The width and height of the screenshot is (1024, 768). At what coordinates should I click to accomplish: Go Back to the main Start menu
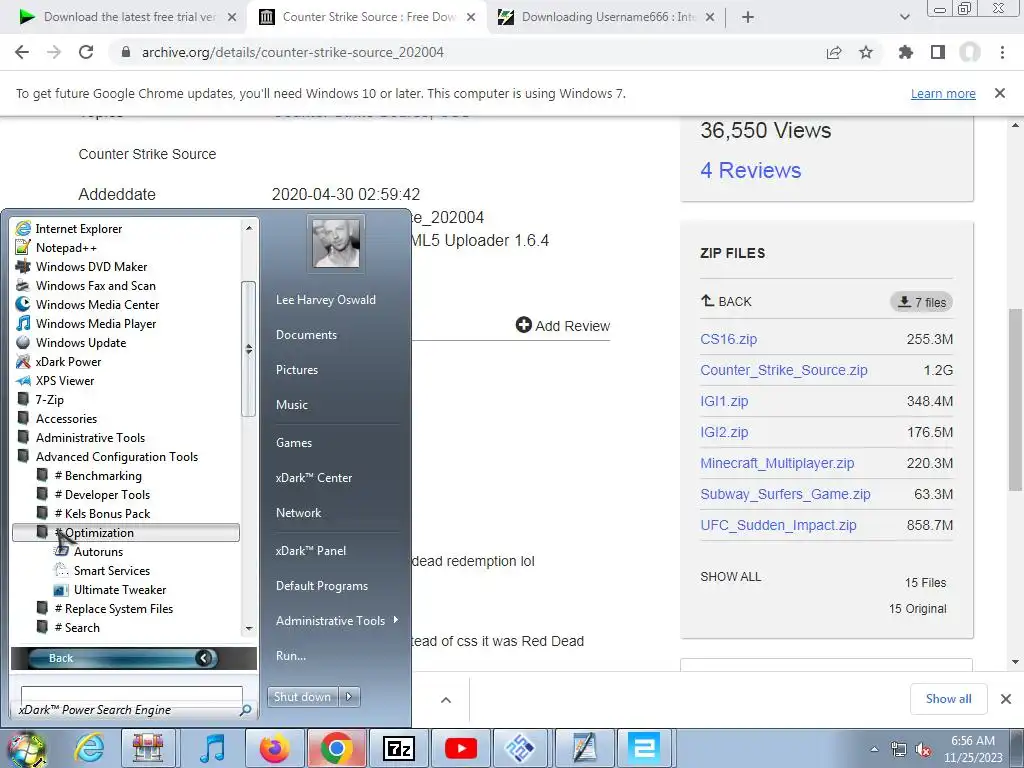tap(123, 658)
